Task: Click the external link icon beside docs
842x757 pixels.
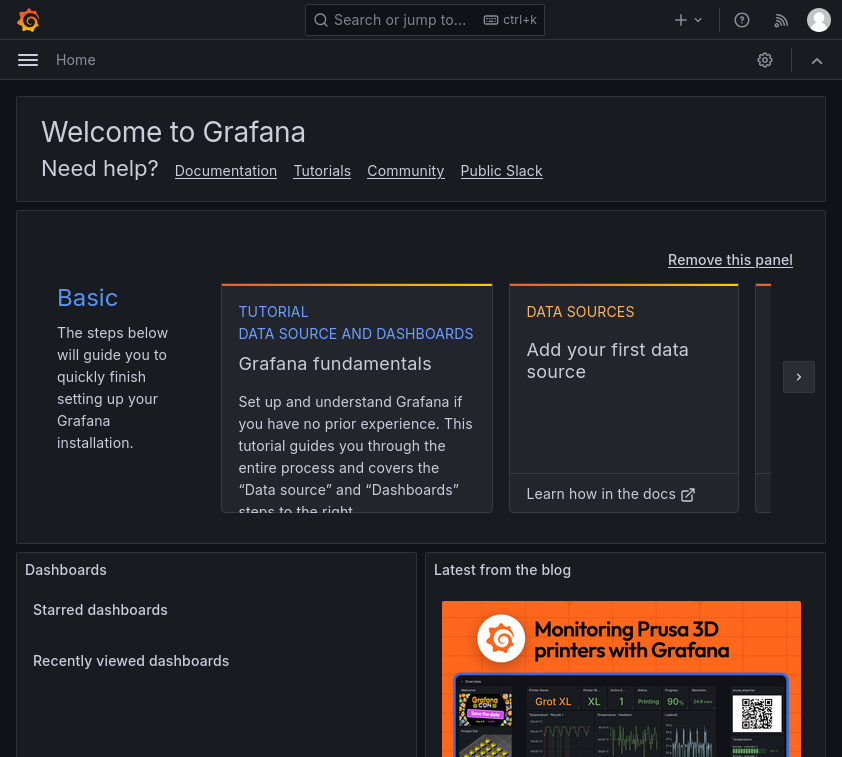Action: coord(688,494)
